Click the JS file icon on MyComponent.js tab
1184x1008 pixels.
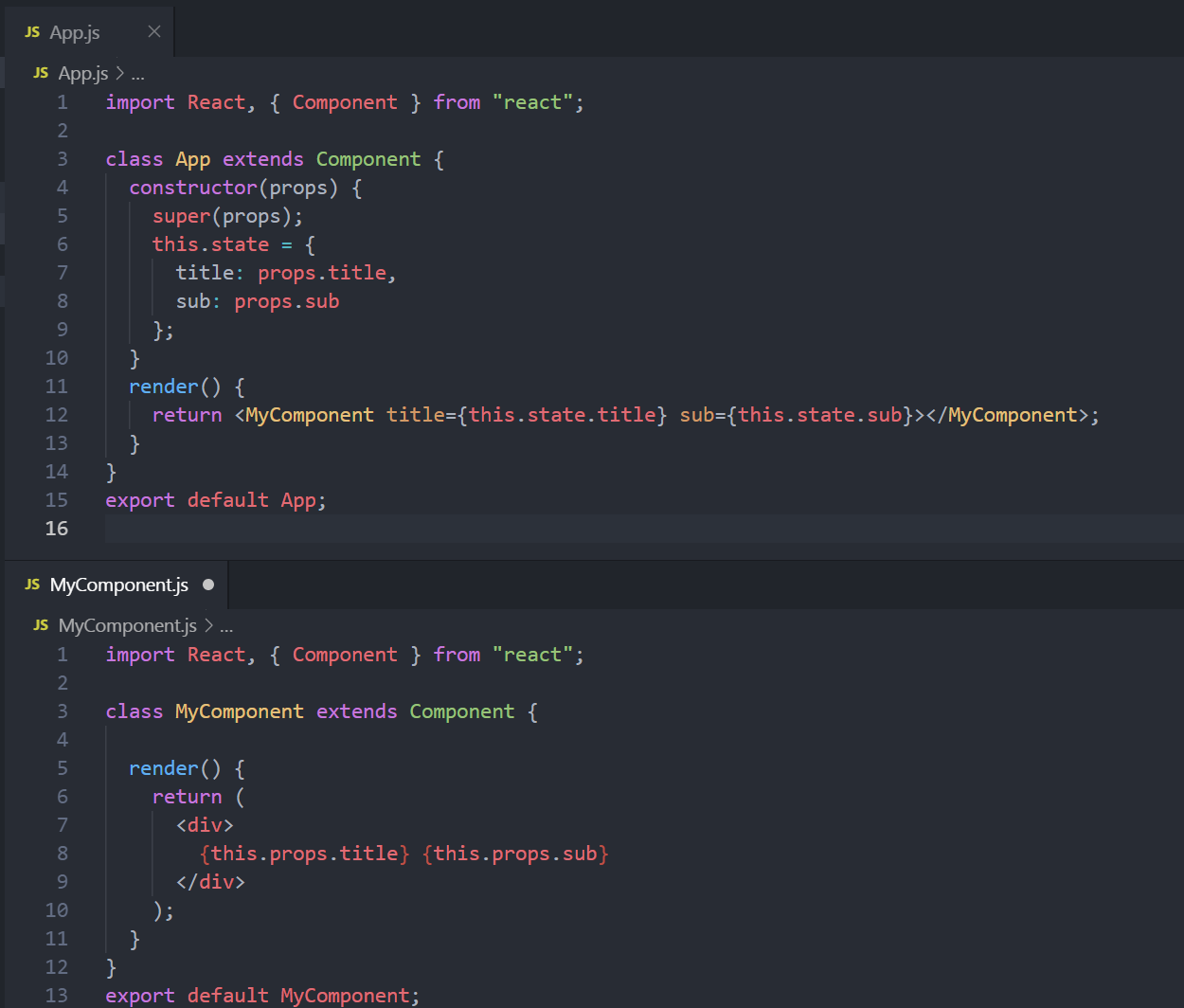tap(32, 585)
